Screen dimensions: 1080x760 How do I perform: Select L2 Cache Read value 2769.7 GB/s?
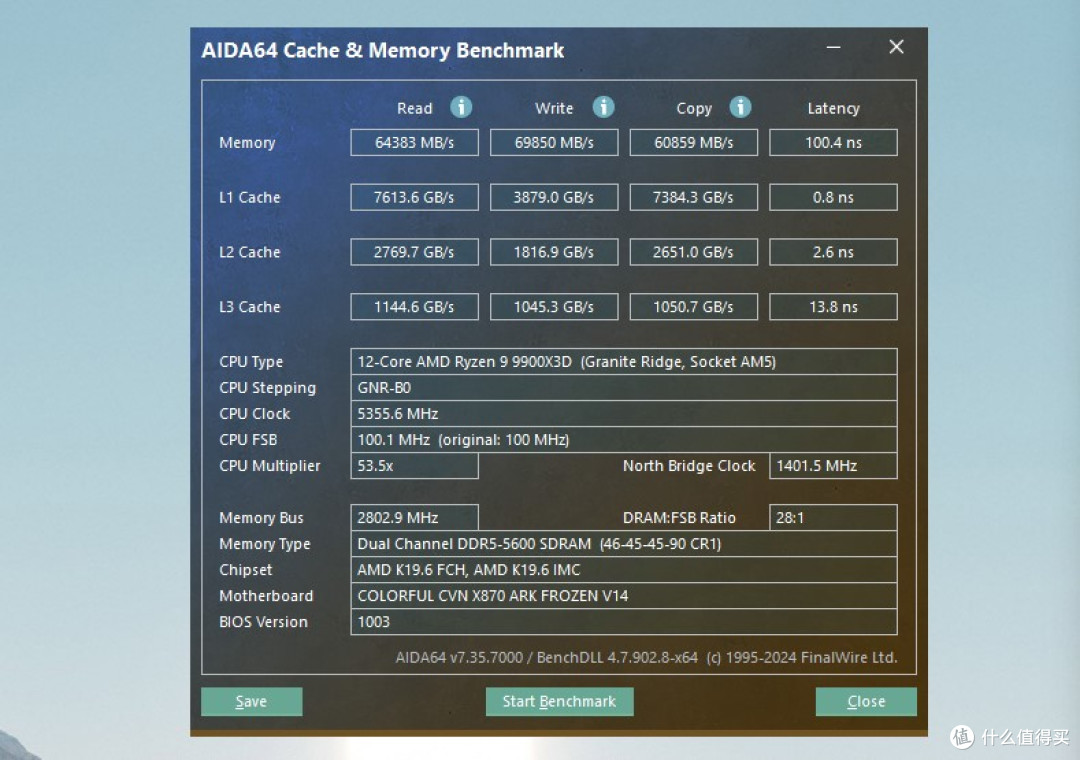click(x=414, y=252)
